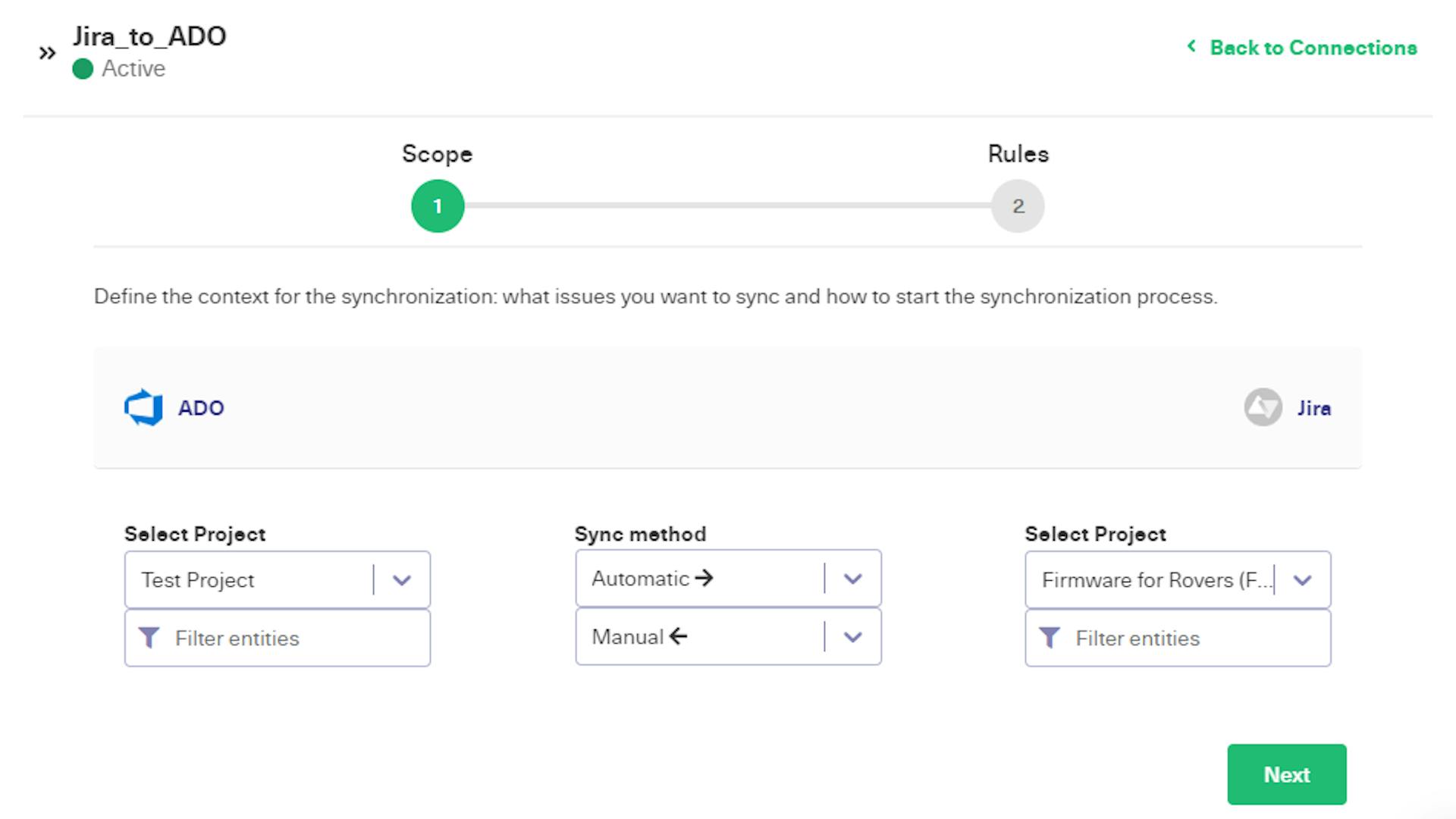Click the funnel icon under Test Project
Image resolution: width=1456 pixels, height=819 pixels.
pos(149,638)
